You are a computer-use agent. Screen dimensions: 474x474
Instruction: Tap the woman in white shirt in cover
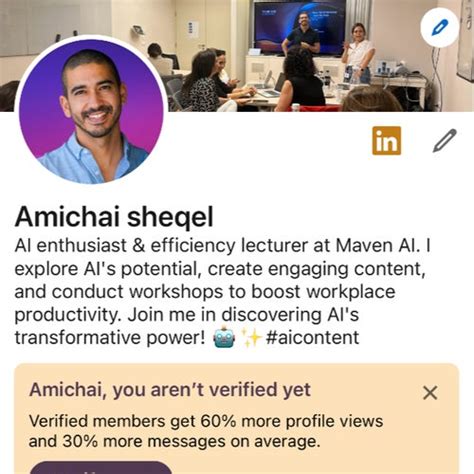pyautogui.click(x=358, y=52)
